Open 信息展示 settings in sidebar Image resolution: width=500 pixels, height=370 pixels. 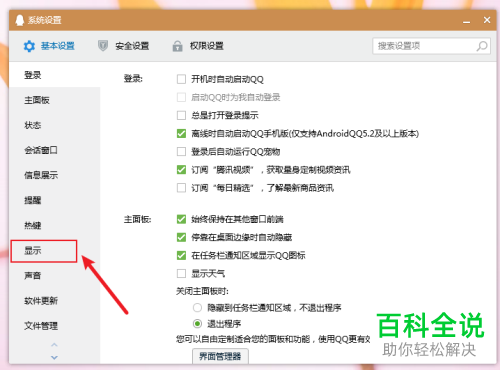click(x=54, y=175)
